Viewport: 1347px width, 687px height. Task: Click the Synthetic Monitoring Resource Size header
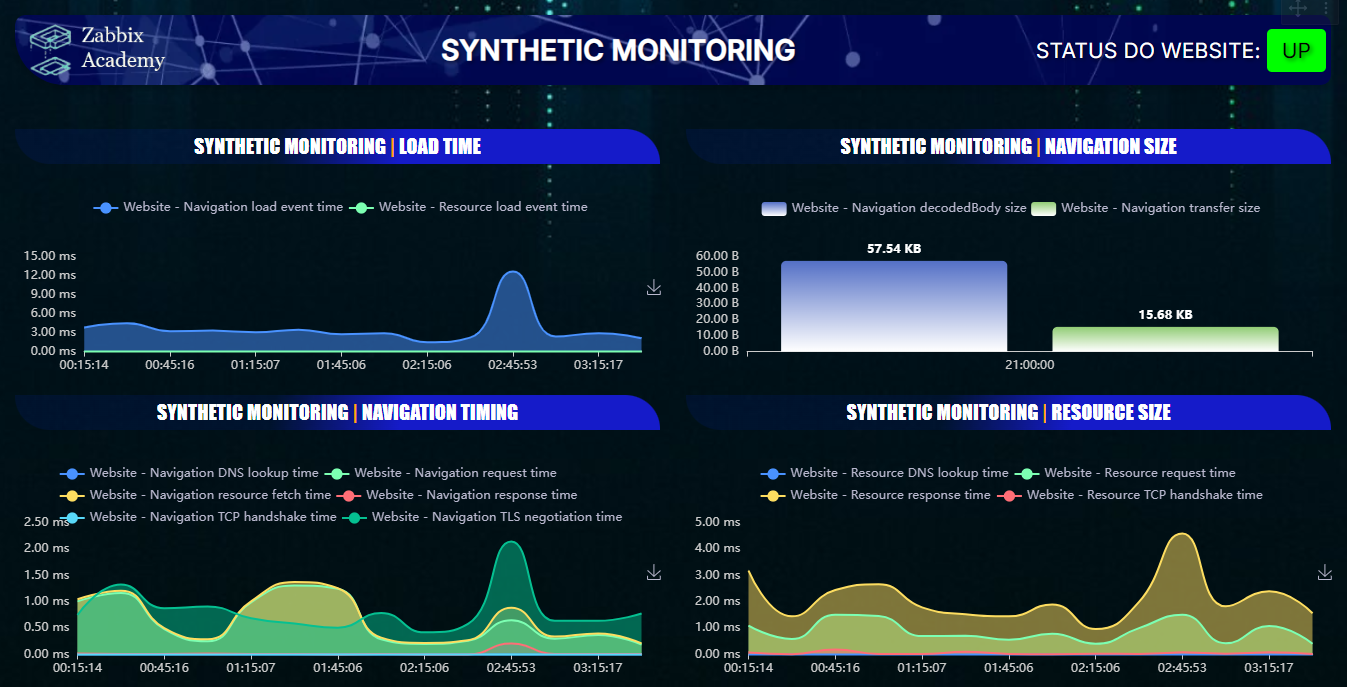tap(1008, 413)
